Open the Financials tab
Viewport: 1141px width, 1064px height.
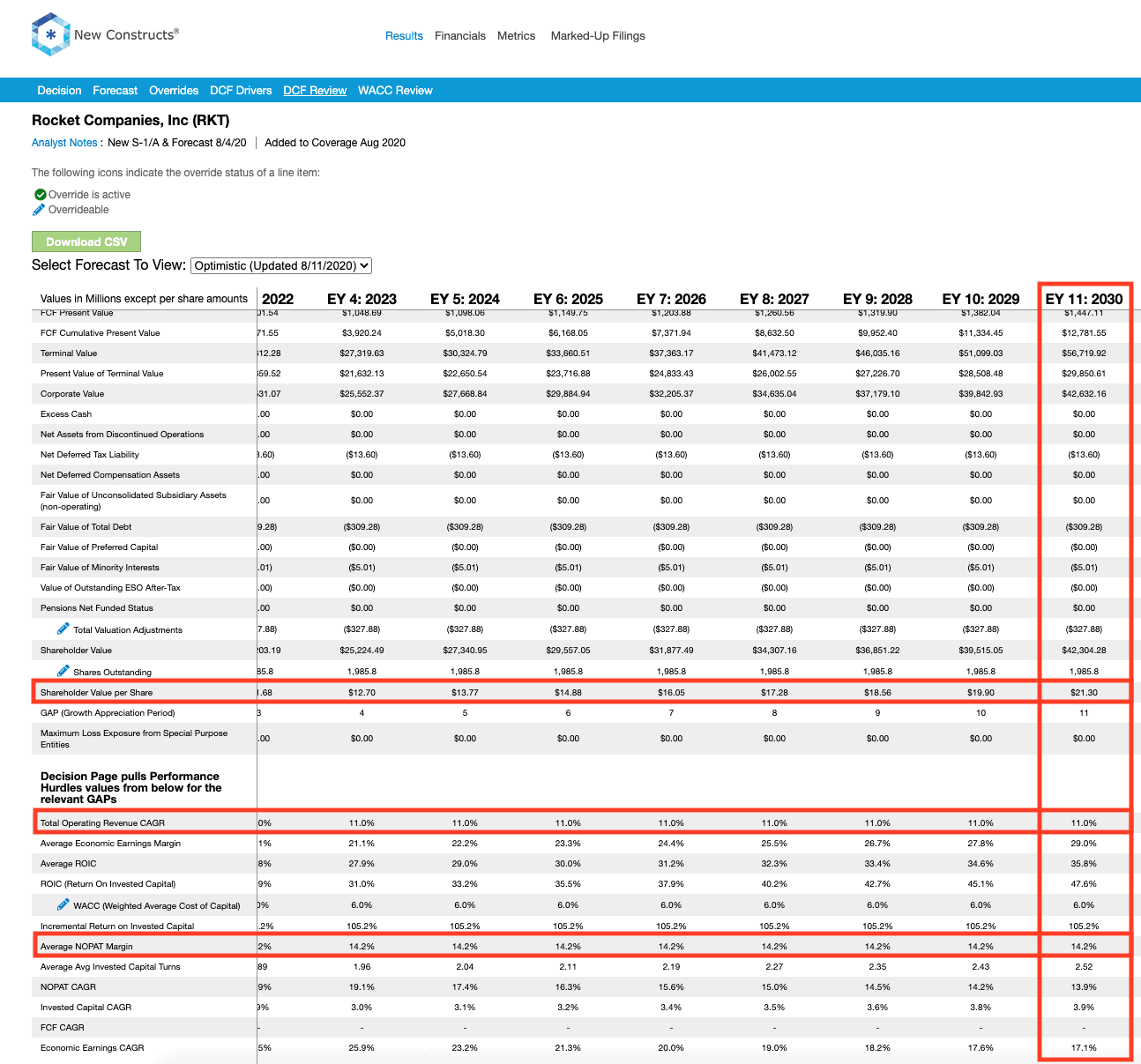pos(460,36)
